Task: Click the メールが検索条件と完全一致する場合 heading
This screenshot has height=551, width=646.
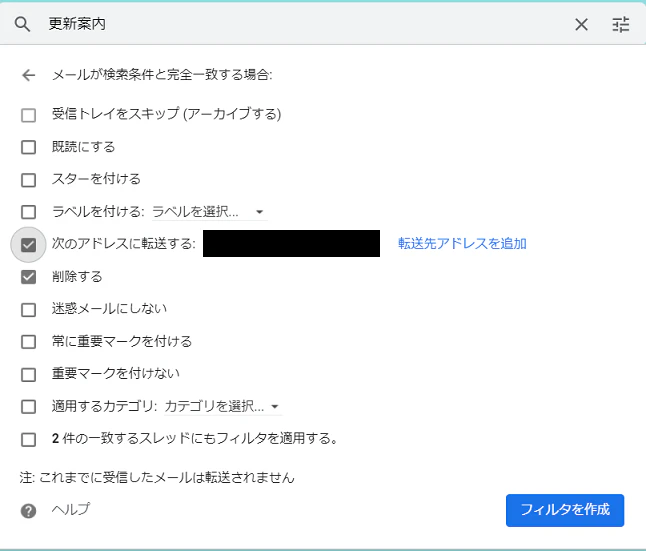Action: [x=162, y=75]
